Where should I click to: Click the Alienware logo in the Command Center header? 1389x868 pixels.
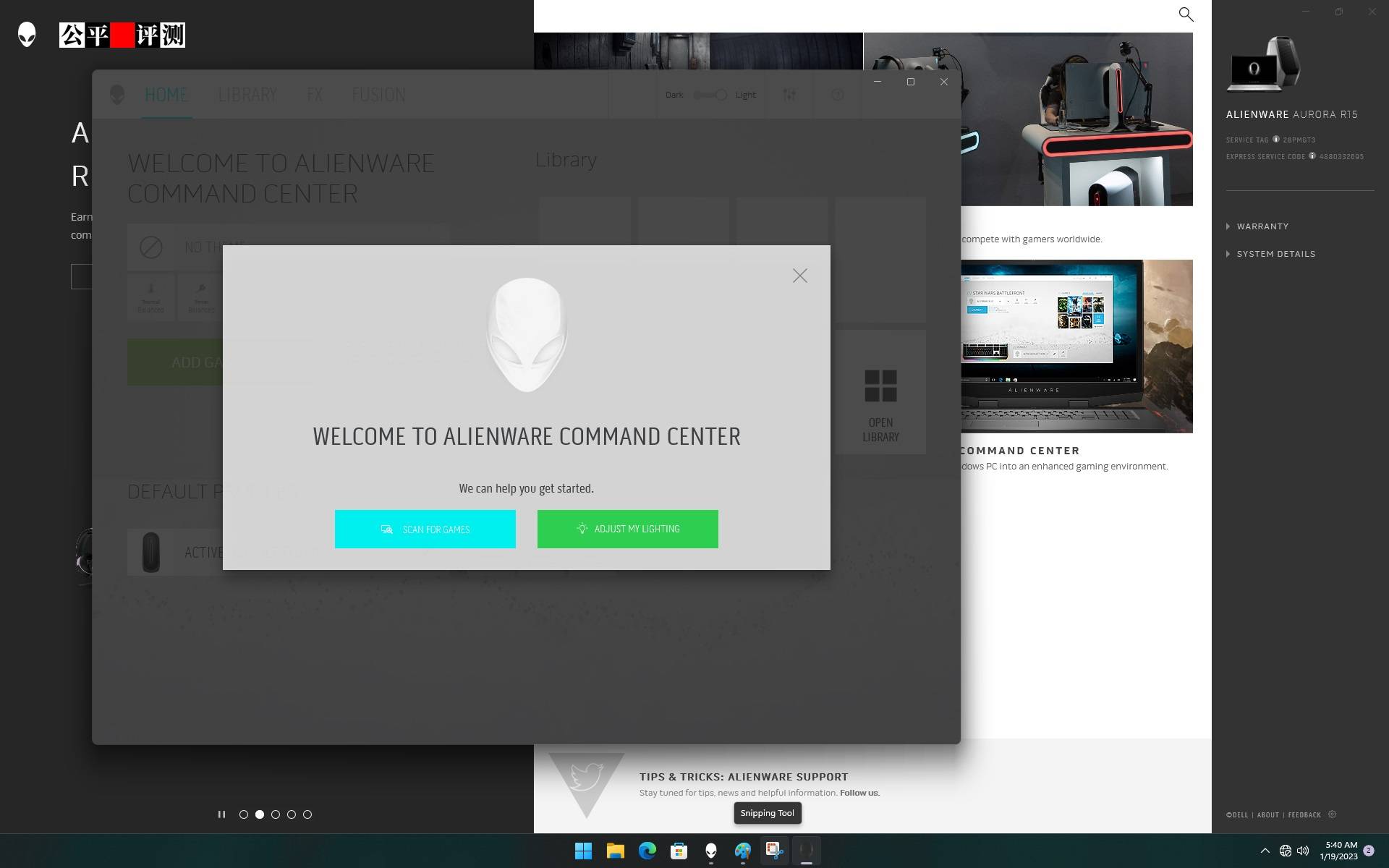coord(116,94)
